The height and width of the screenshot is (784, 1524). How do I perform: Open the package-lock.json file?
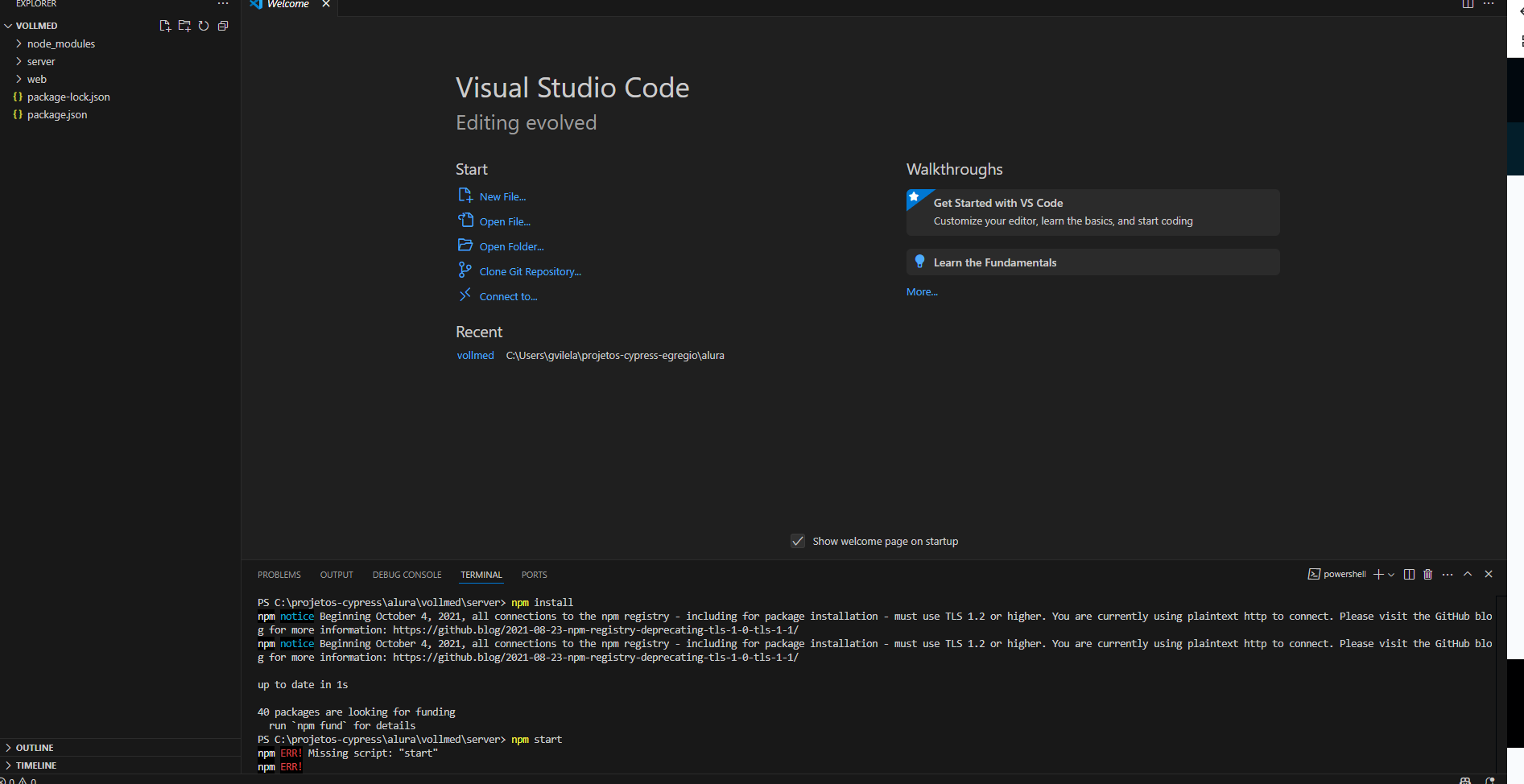pyautogui.click(x=121, y=97)
